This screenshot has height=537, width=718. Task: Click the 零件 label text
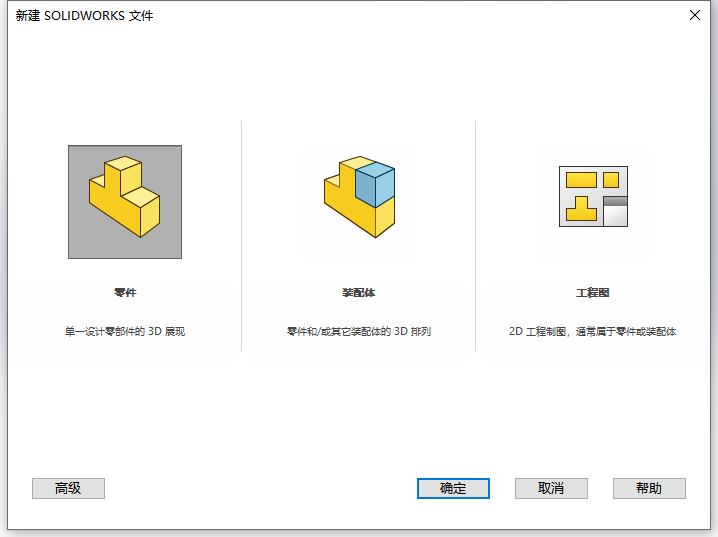pos(125,293)
